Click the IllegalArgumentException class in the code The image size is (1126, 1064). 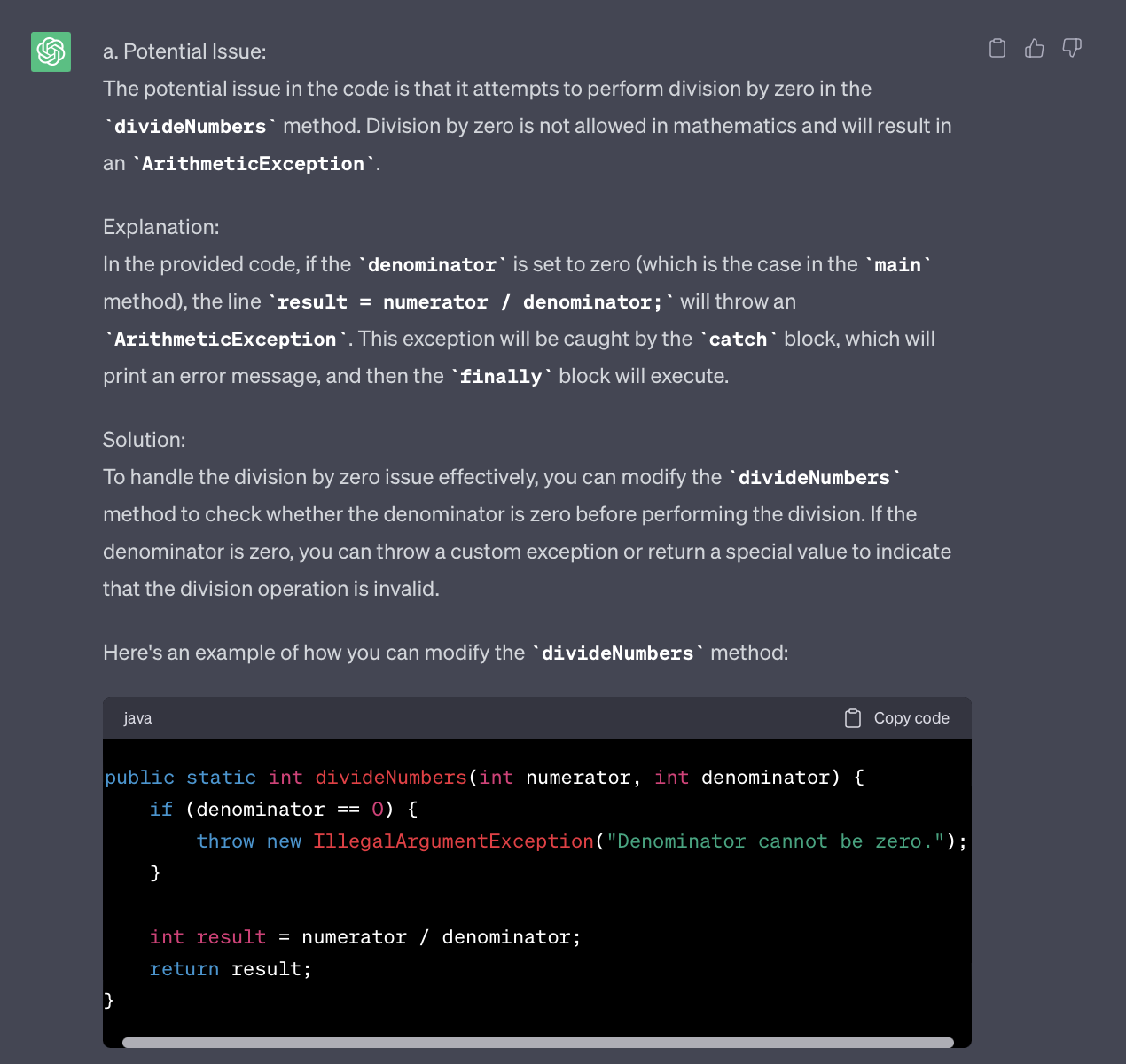453,841
